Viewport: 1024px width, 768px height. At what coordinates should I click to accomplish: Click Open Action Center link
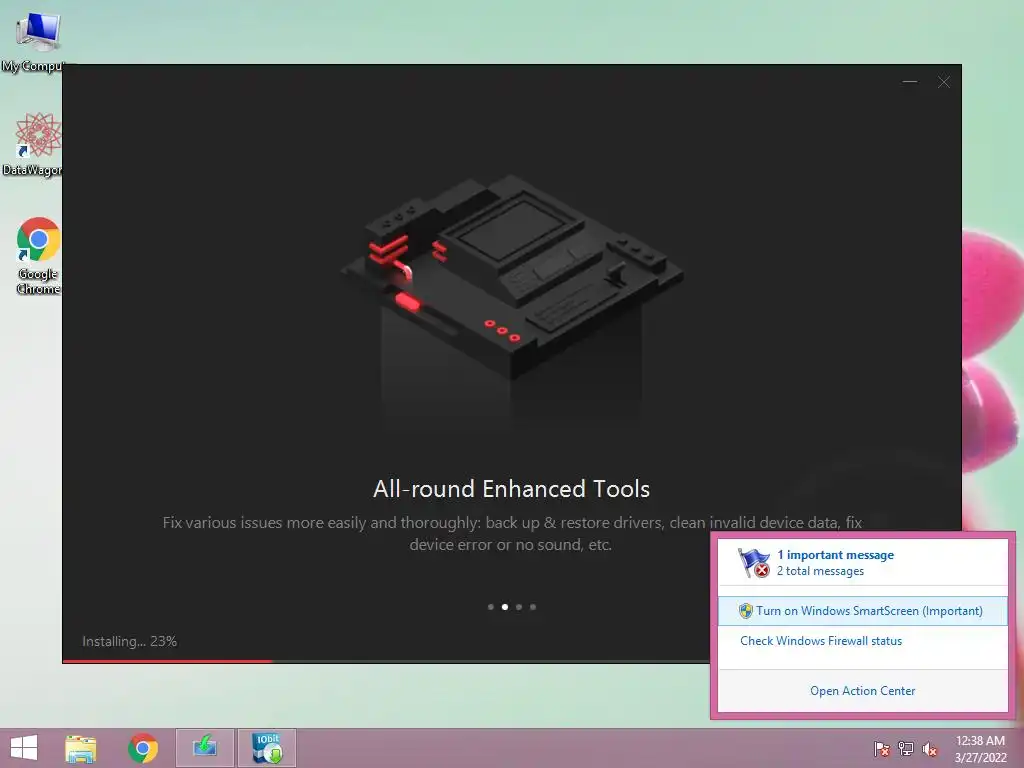coord(862,690)
